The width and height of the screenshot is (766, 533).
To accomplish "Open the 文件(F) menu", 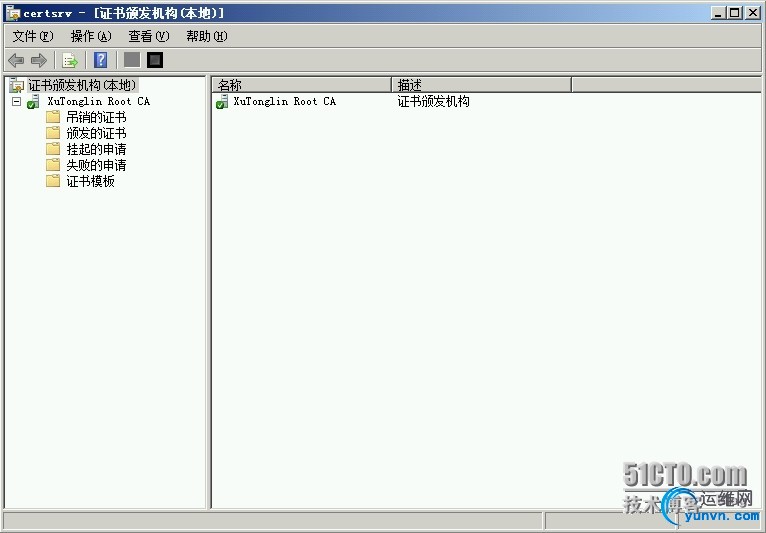I will pos(33,36).
